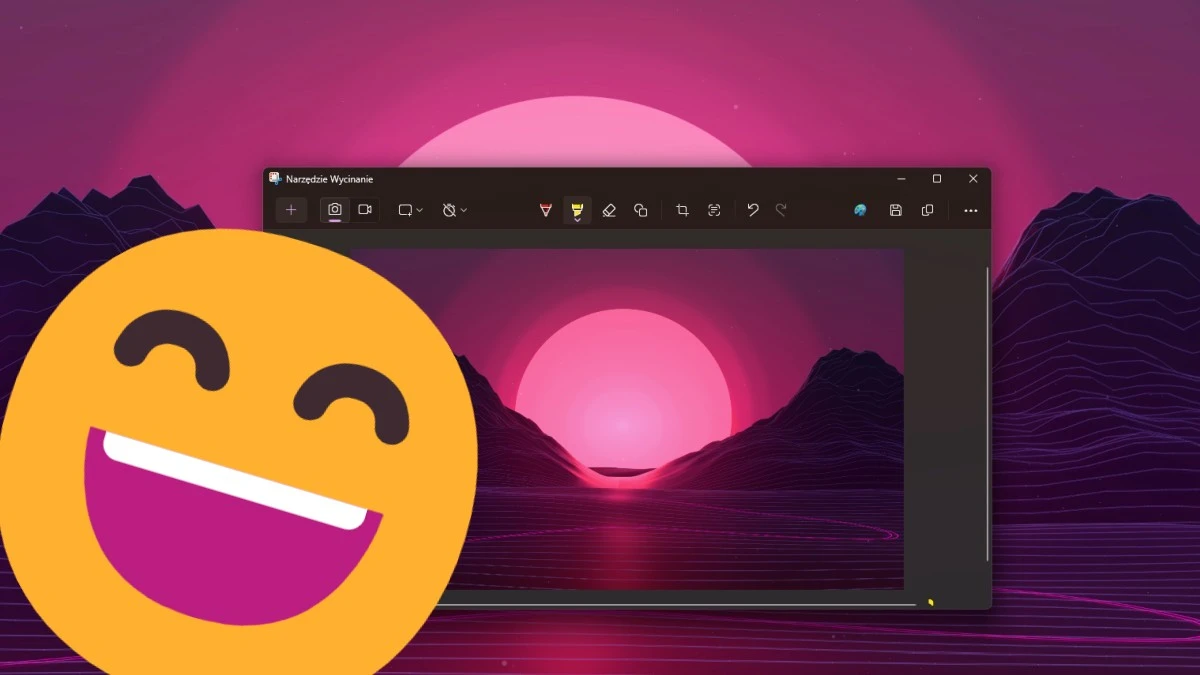Switch to screen recording mode
This screenshot has width=1200, height=675.
coord(365,210)
